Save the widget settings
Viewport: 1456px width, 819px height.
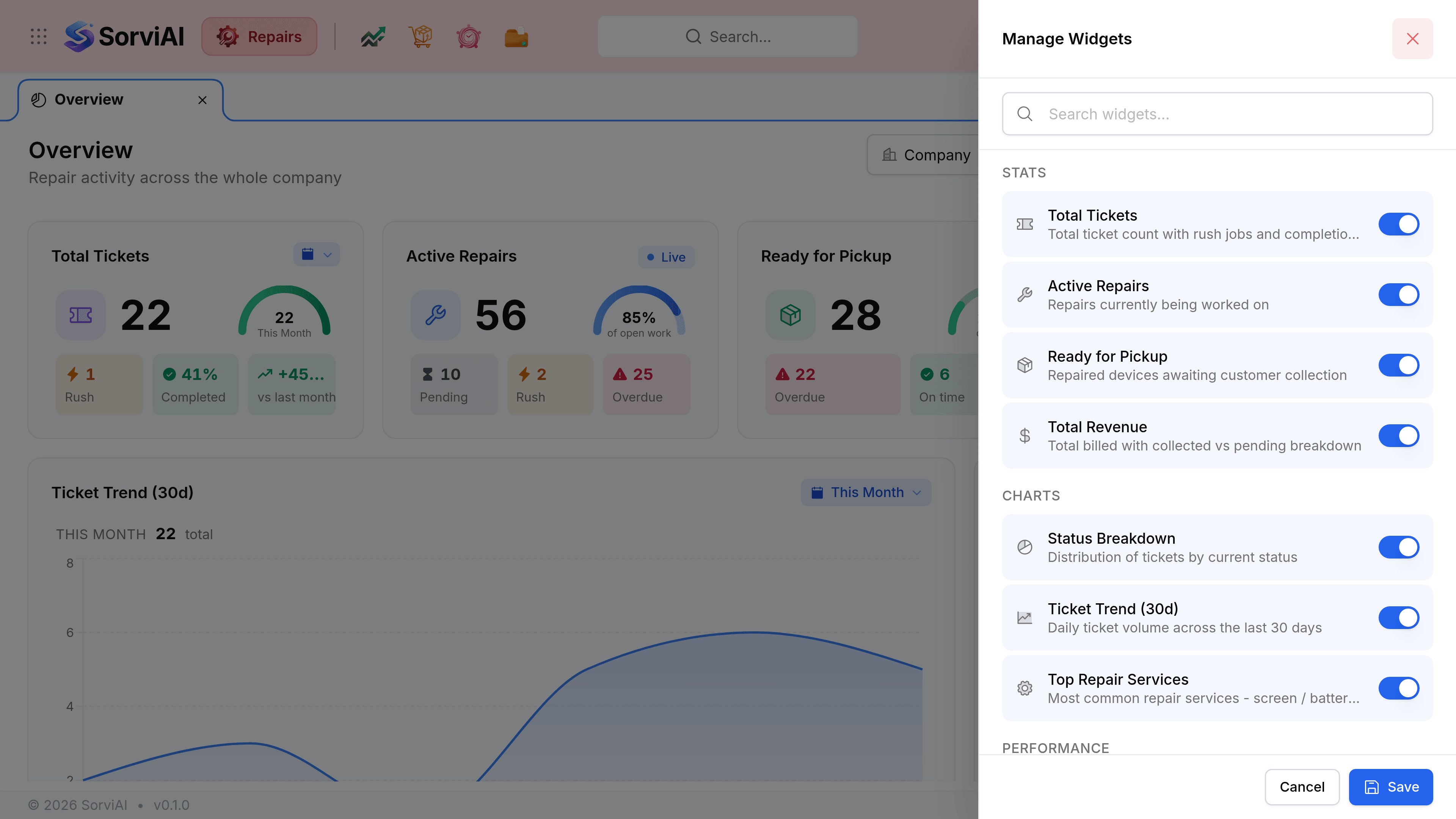coord(1391,787)
